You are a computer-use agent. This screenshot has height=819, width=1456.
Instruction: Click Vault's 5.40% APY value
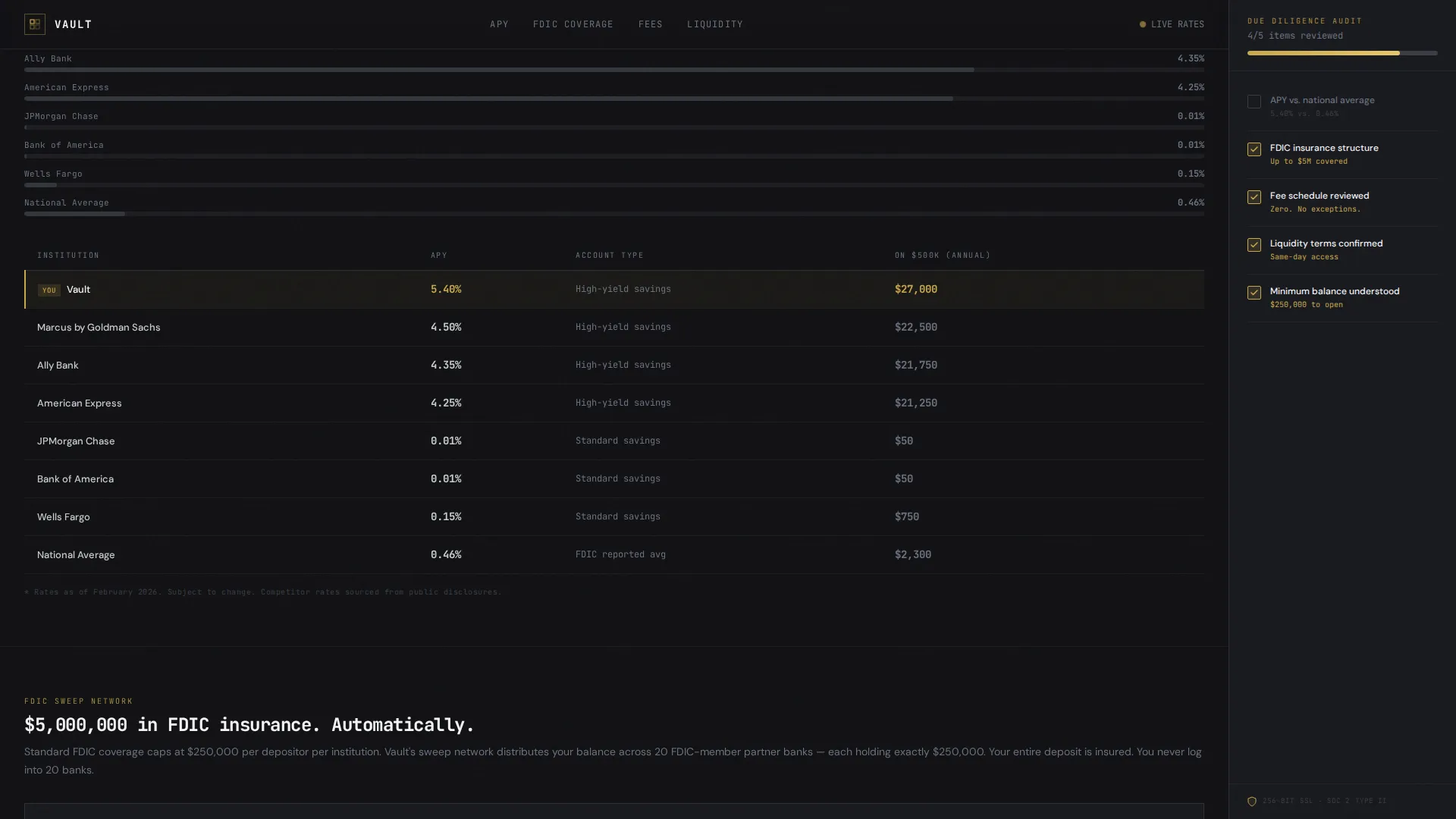click(446, 289)
